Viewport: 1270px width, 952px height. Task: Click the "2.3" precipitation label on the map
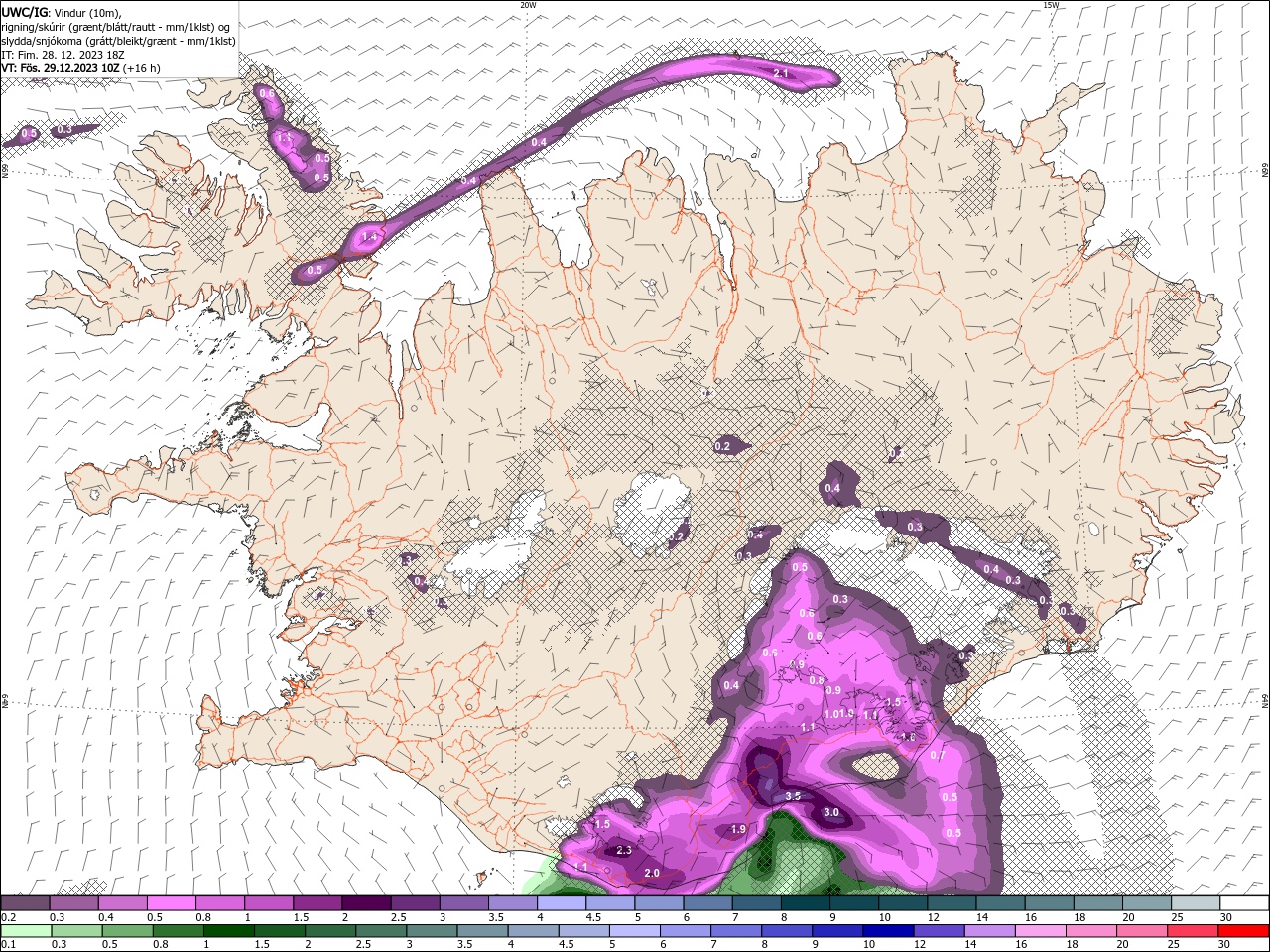tap(624, 850)
